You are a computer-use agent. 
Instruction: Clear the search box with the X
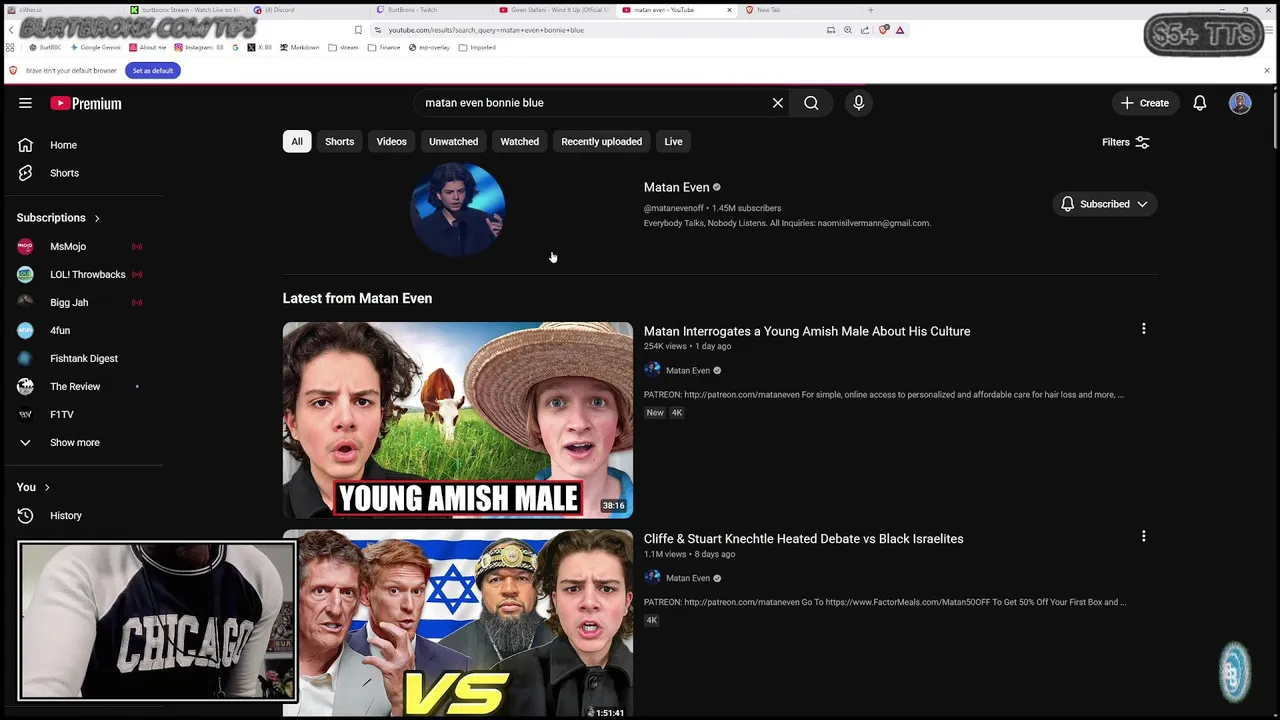777,103
